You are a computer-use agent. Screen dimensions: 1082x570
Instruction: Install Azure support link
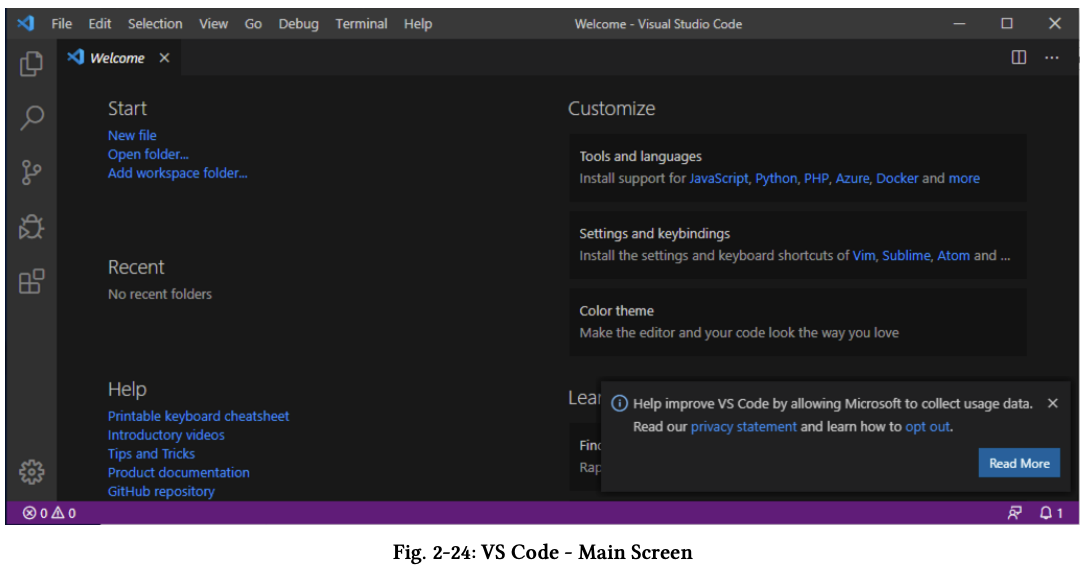[852, 178]
